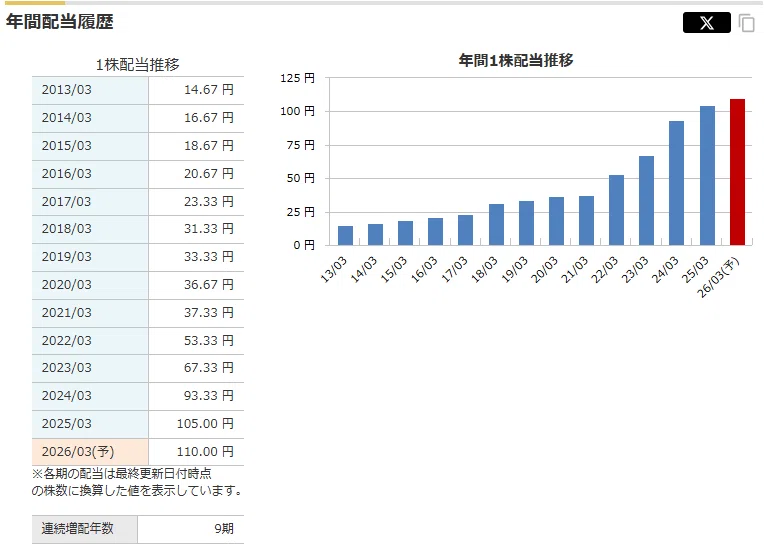Image resolution: width=764 pixels, height=547 pixels.
Task: Click the 年間配当履歴 heading
Action: (x=59, y=22)
